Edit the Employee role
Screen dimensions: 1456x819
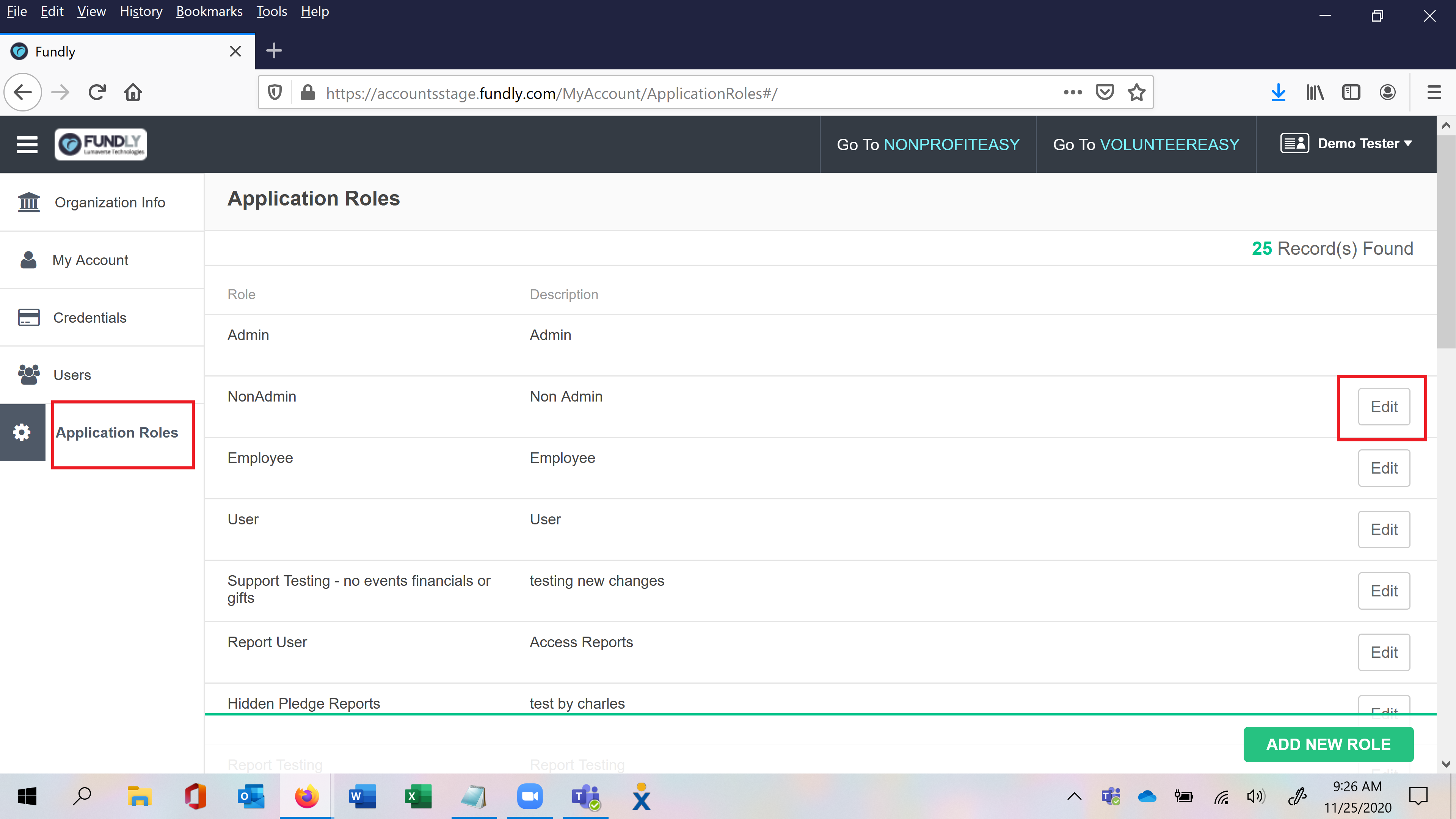pyautogui.click(x=1384, y=468)
